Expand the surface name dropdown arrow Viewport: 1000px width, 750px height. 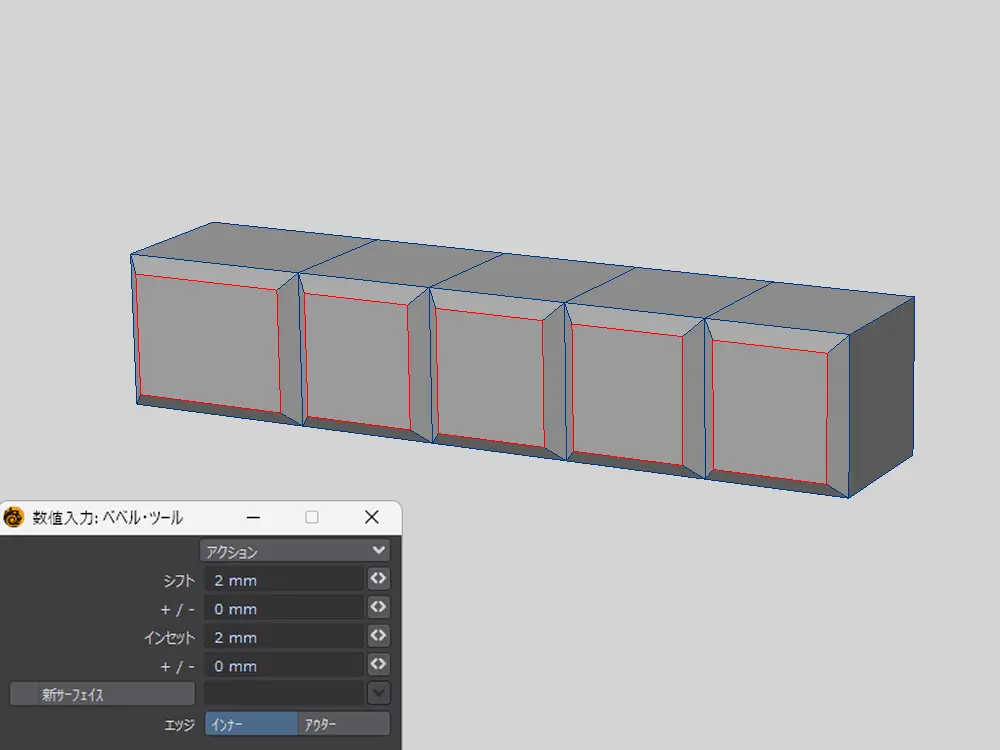pos(378,693)
